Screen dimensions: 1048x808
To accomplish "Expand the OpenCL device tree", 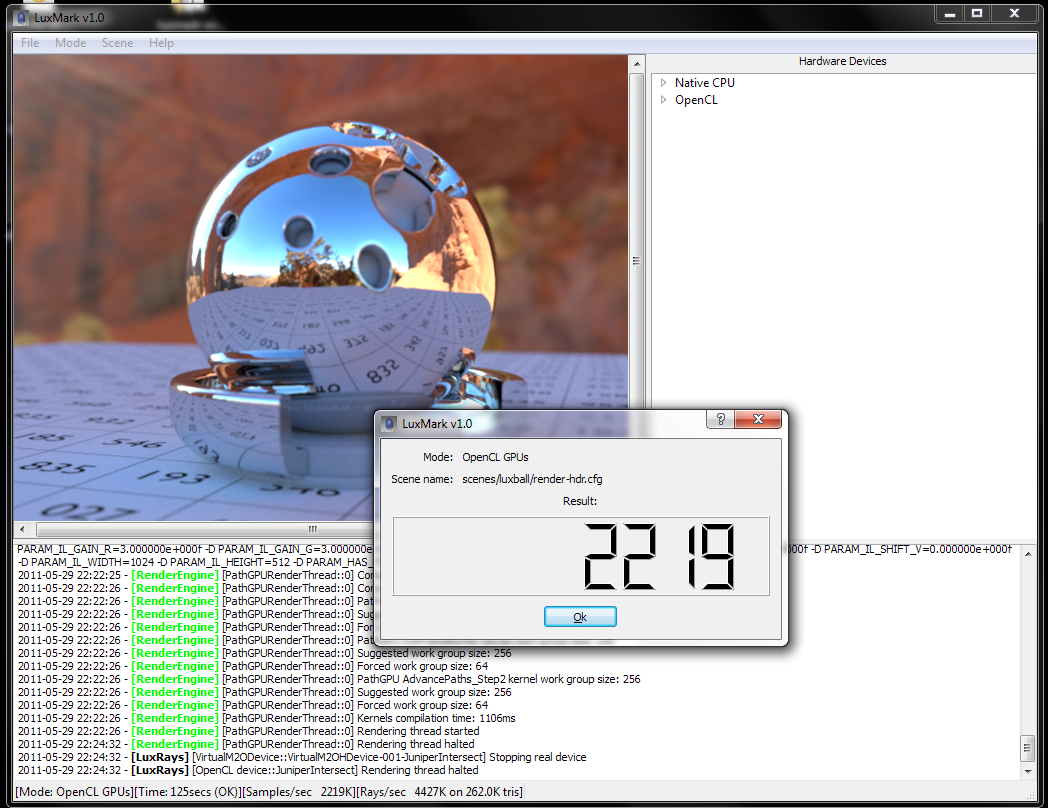I will [663, 100].
